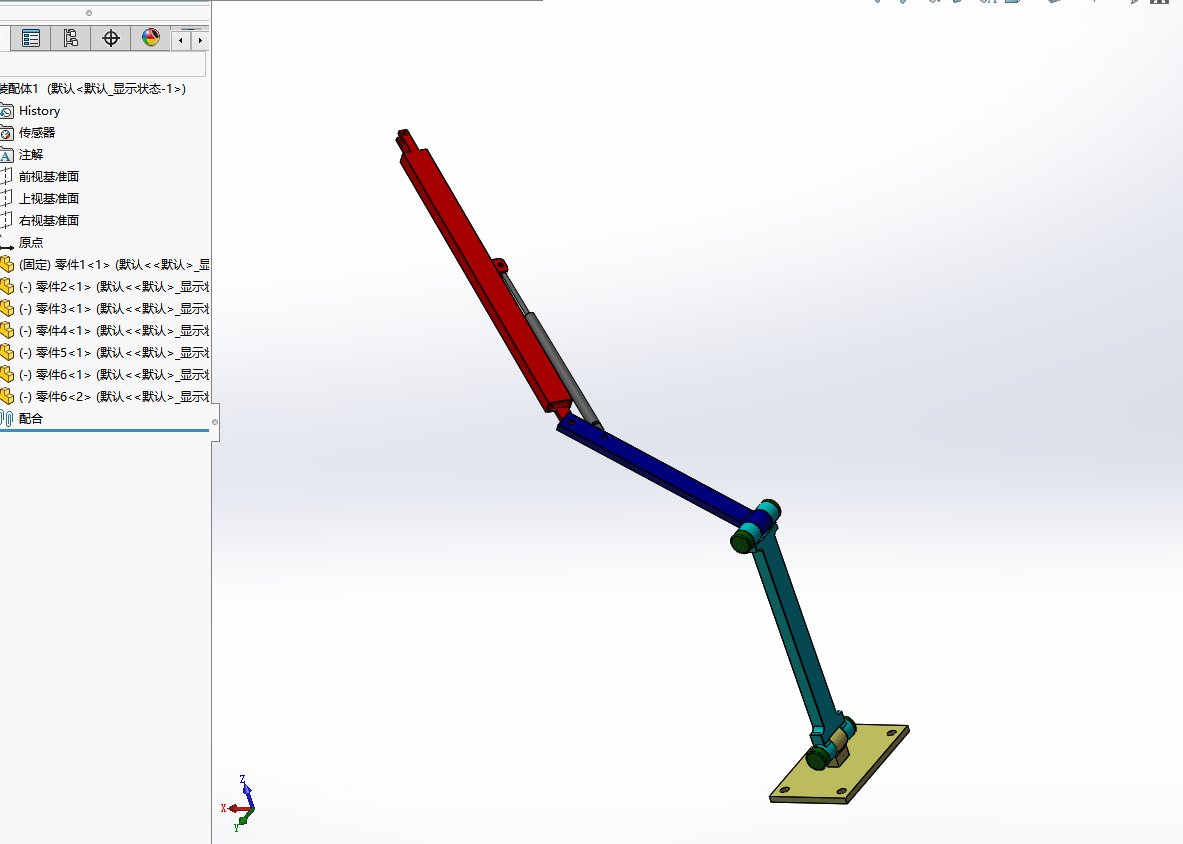1183x844 pixels.
Task: Click the panel's top grip handle
Action: [89, 13]
